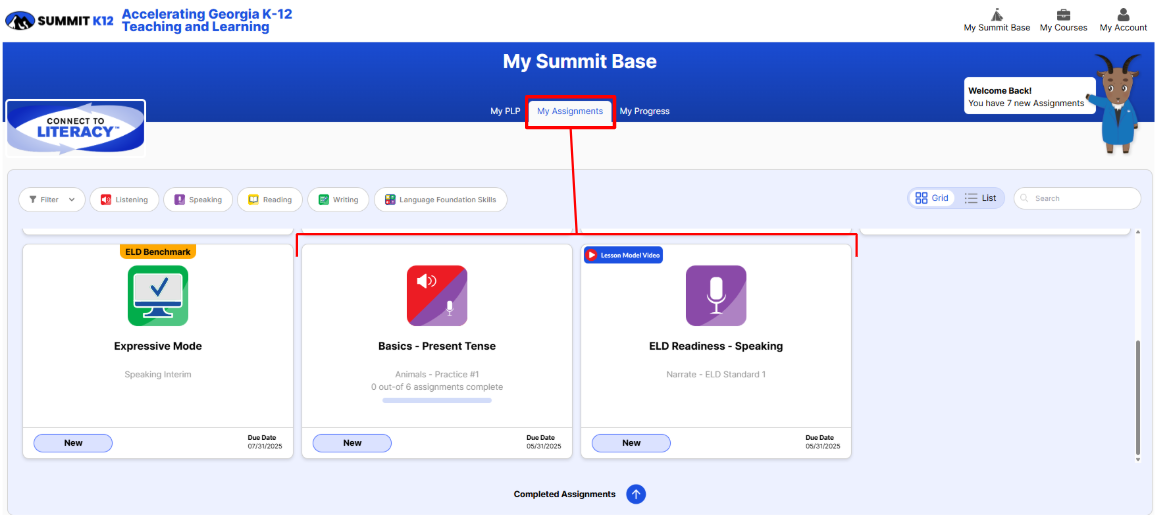Click the Completed Assignments label
The height and width of the screenshot is (518, 1156).
tap(565, 494)
